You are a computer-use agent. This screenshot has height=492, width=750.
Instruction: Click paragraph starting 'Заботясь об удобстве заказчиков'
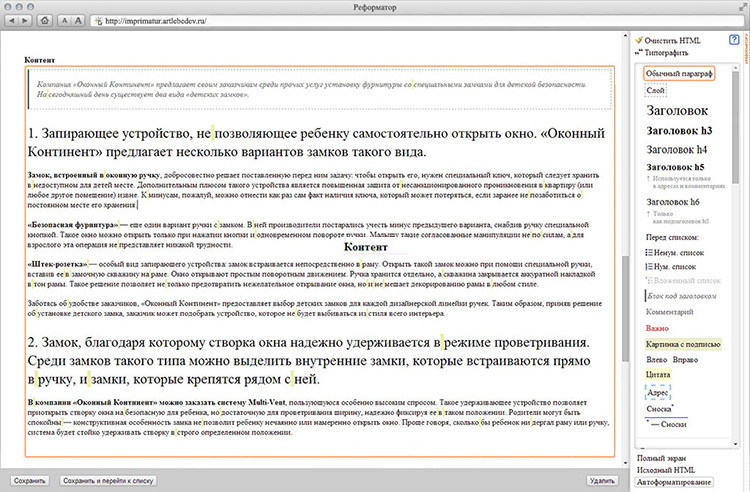tap(315, 308)
